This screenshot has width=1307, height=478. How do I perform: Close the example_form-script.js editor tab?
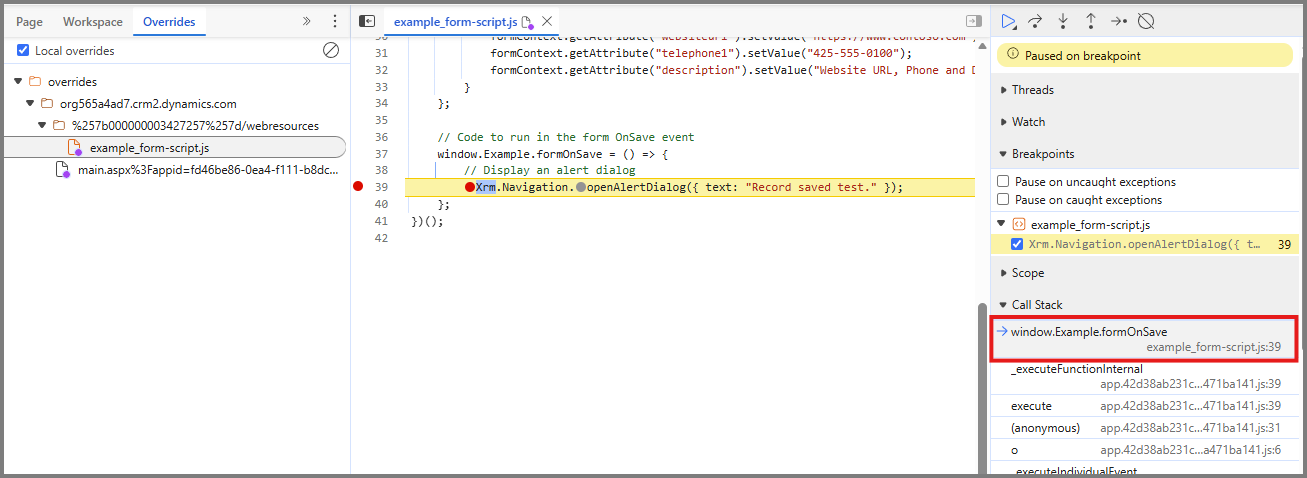[547, 21]
